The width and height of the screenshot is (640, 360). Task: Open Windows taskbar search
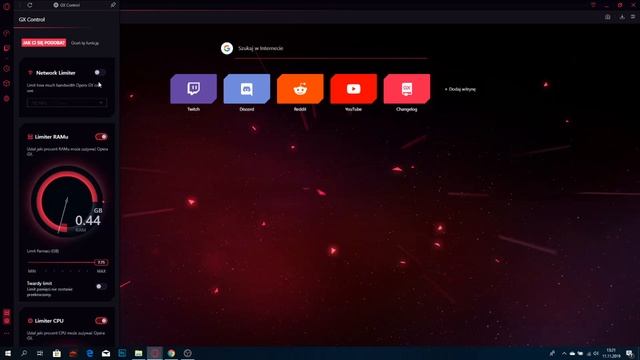tap(24, 353)
